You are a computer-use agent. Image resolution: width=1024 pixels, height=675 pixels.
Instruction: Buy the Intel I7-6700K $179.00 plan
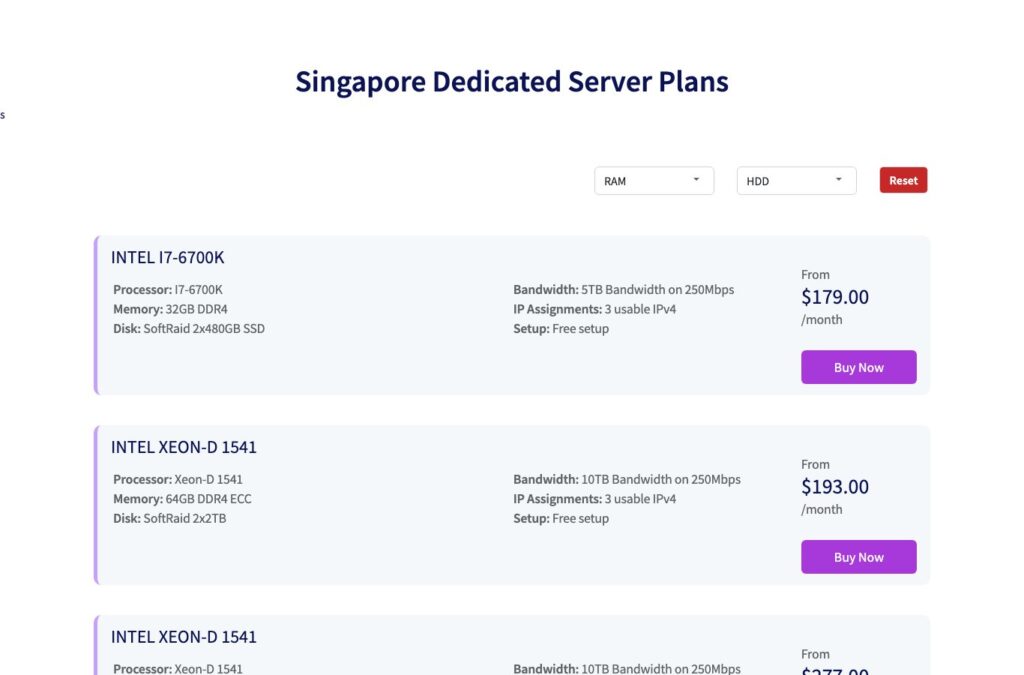[x=859, y=367]
